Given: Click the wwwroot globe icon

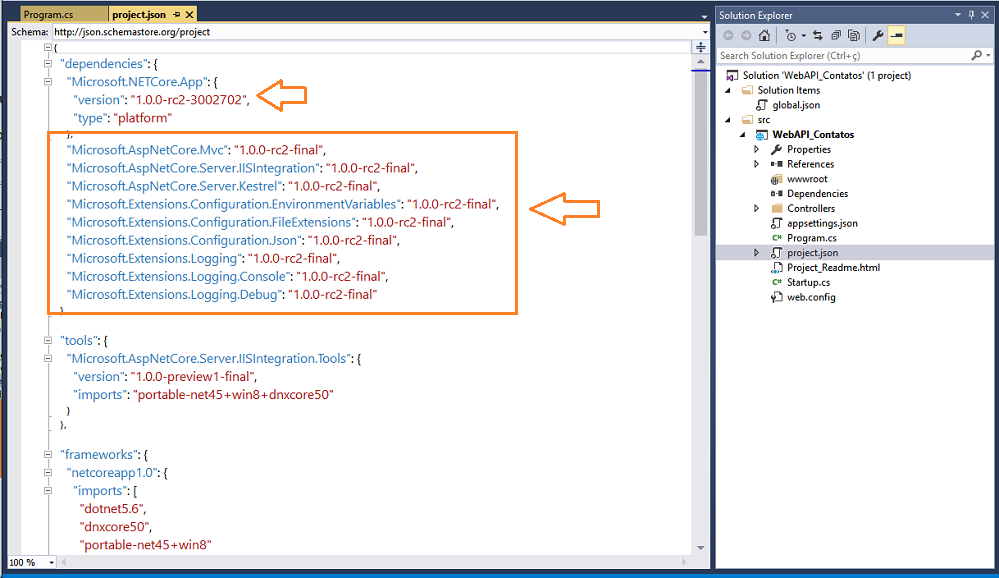Looking at the screenshot, I should coord(775,179).
